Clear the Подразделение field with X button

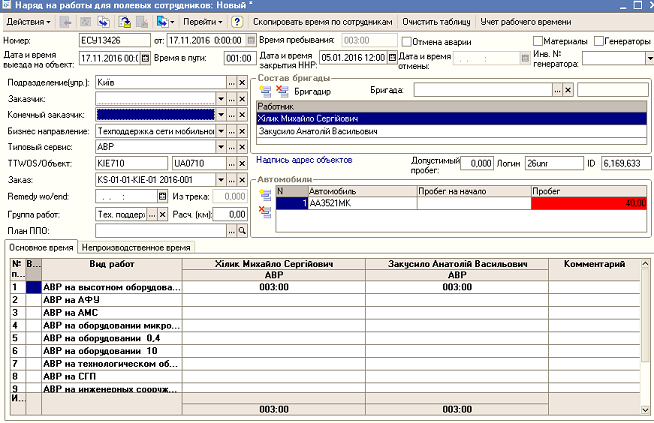[x=241, y=81]
